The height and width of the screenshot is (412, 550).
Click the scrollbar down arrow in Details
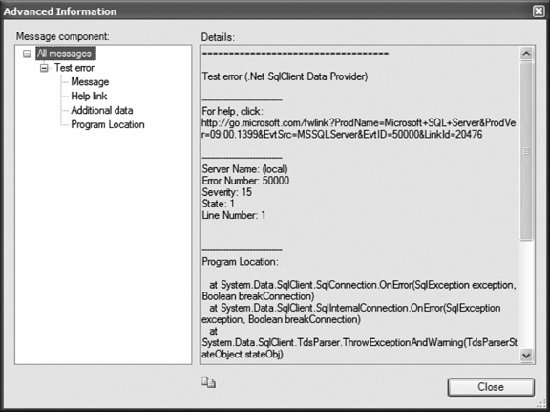pos(526,356)
